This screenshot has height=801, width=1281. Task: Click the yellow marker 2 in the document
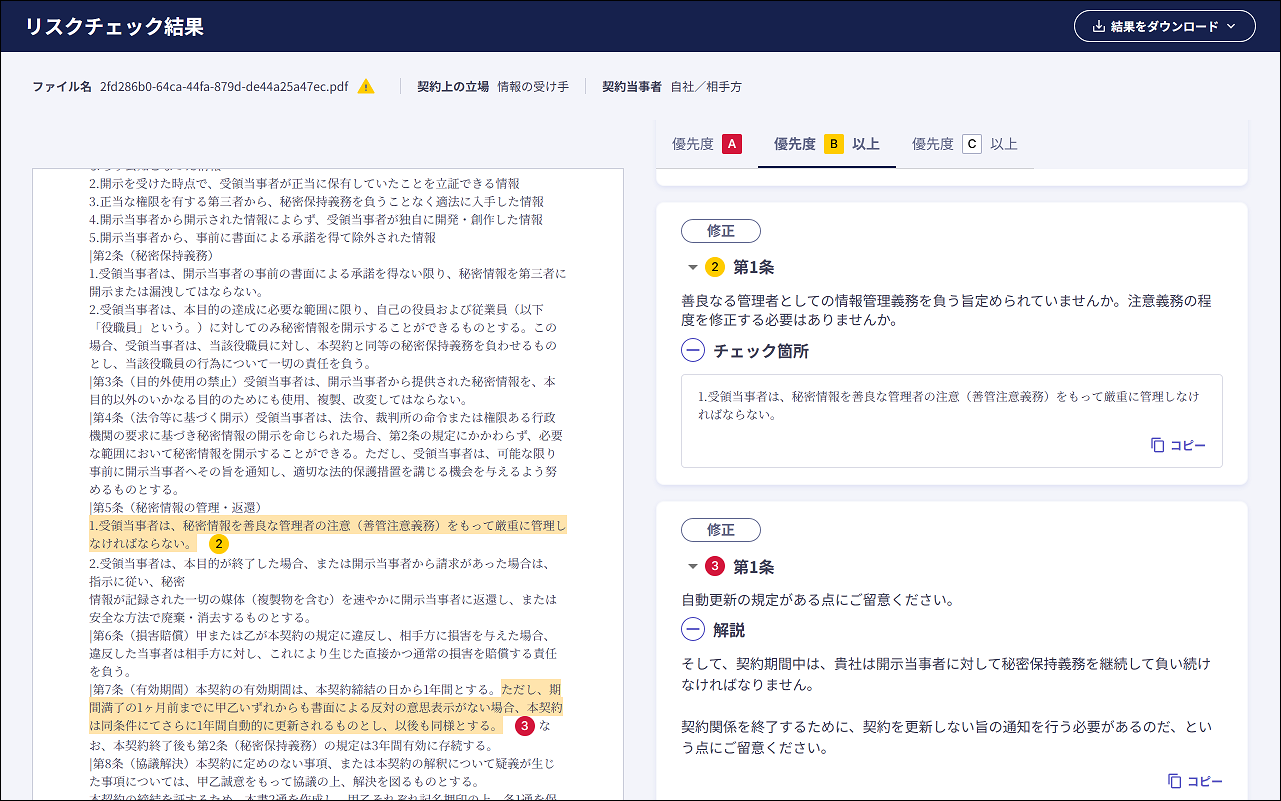[219, 544]
